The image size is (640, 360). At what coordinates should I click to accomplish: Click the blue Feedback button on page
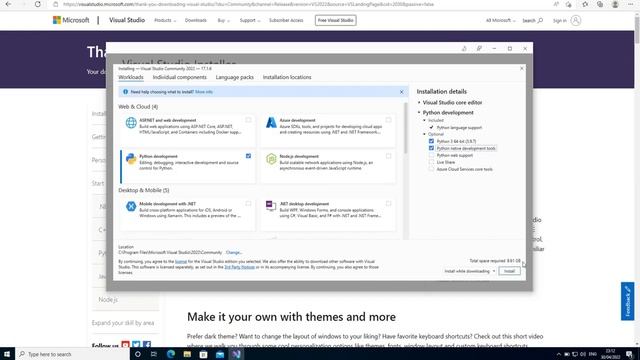pos(628,301)
